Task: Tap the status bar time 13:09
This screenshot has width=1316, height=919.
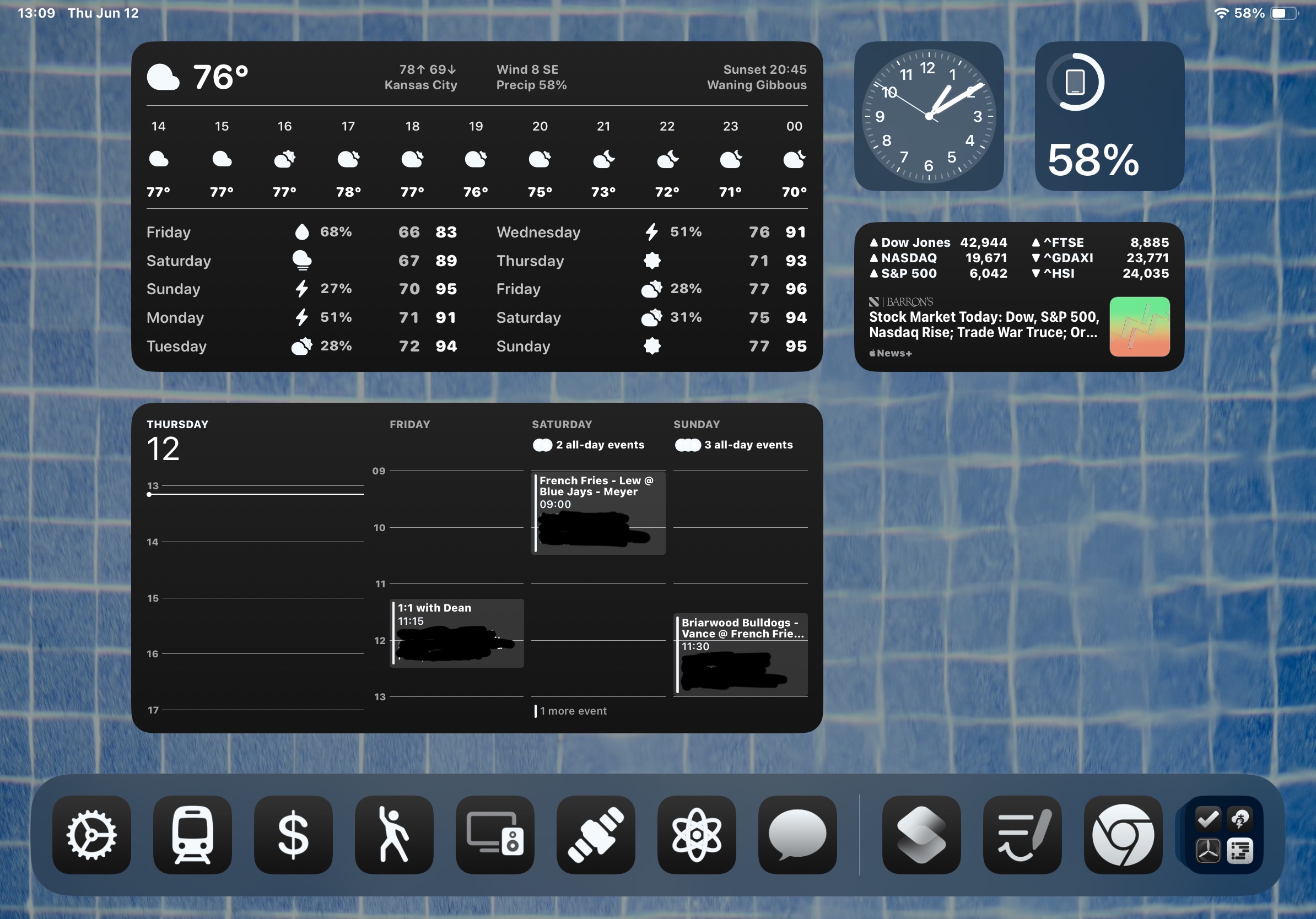Action: point(37,13)
